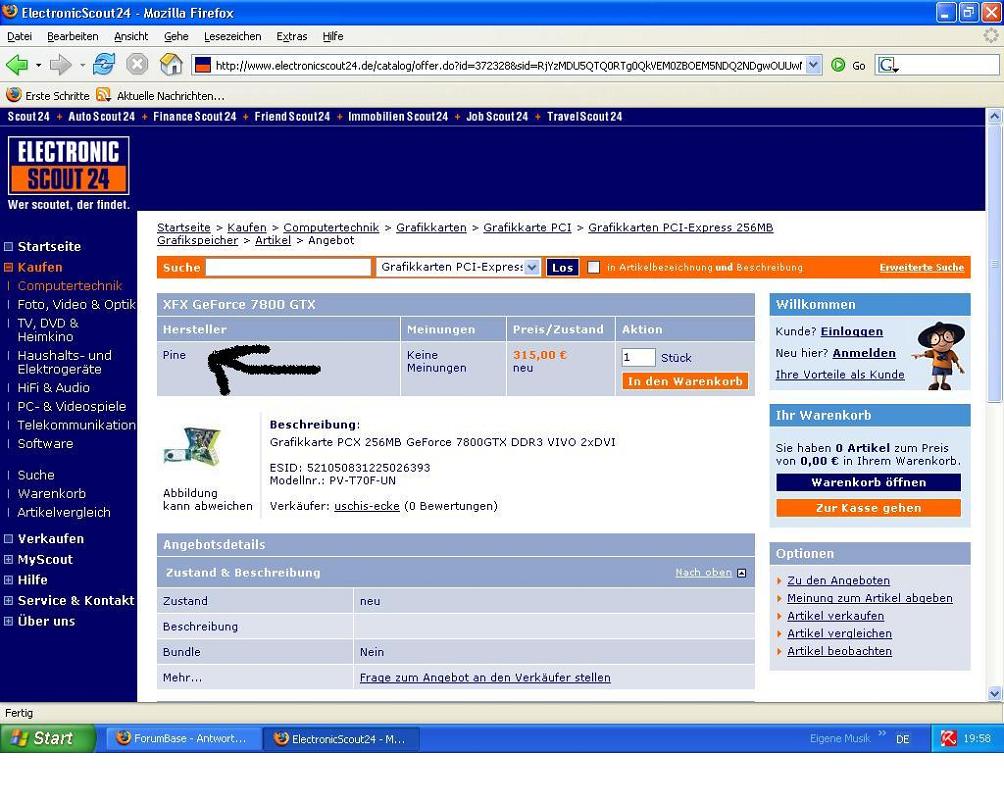Click the vertical scrollbar thumb
Image resolution: width=1004 pixels, height=804 pixels.
click(994, 263)
